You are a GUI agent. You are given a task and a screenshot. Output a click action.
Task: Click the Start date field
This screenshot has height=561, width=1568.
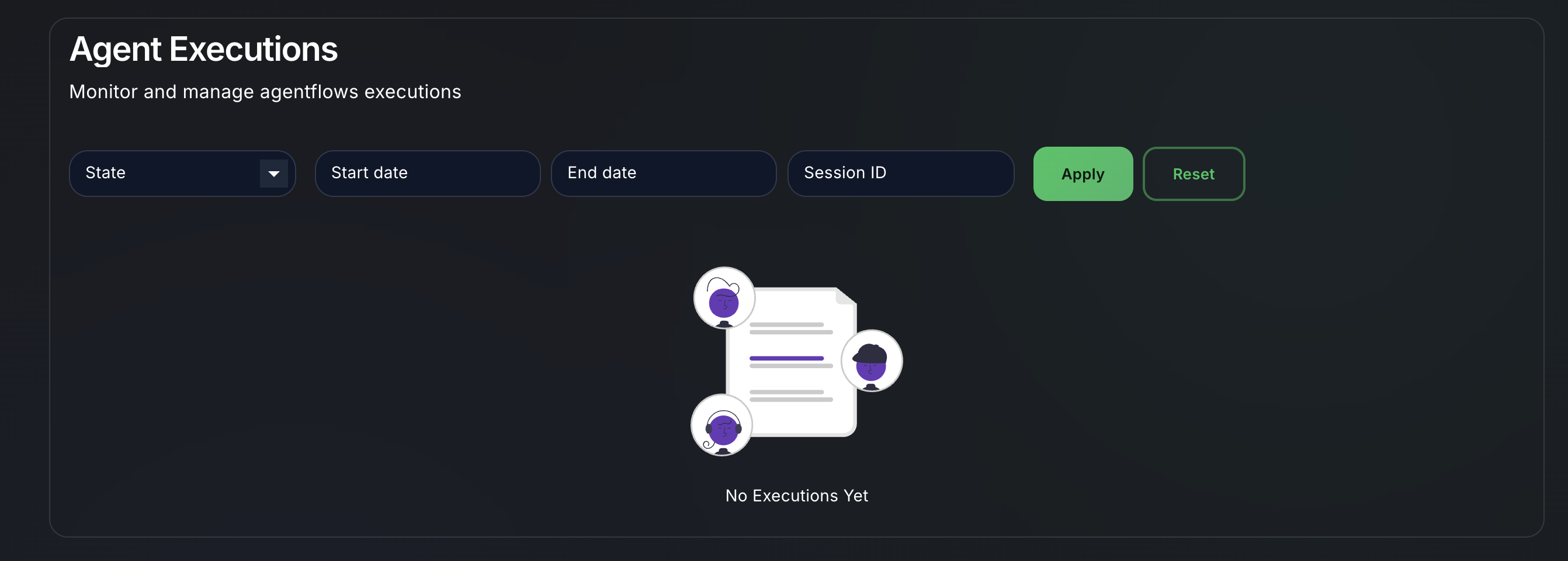[x=427, y=173]
